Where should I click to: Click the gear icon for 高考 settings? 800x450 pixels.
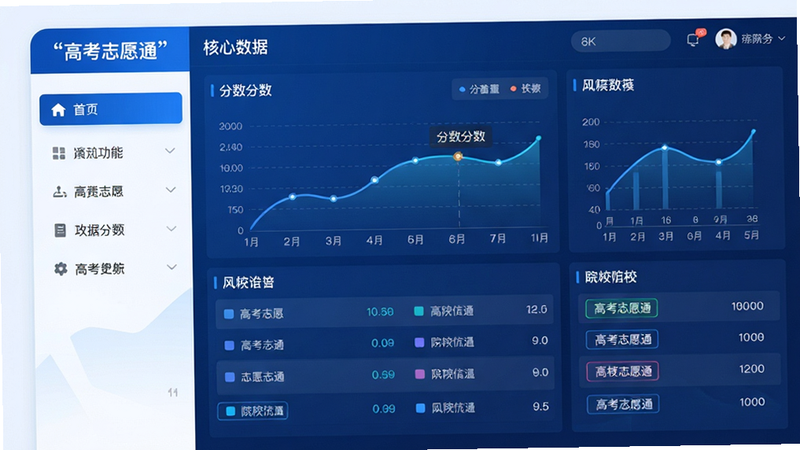pyautogui.click(x=61, y=269)
